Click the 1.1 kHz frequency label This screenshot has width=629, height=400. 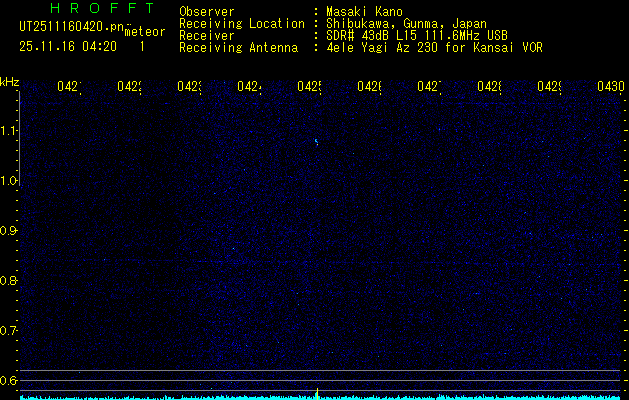tap(8, 131)
